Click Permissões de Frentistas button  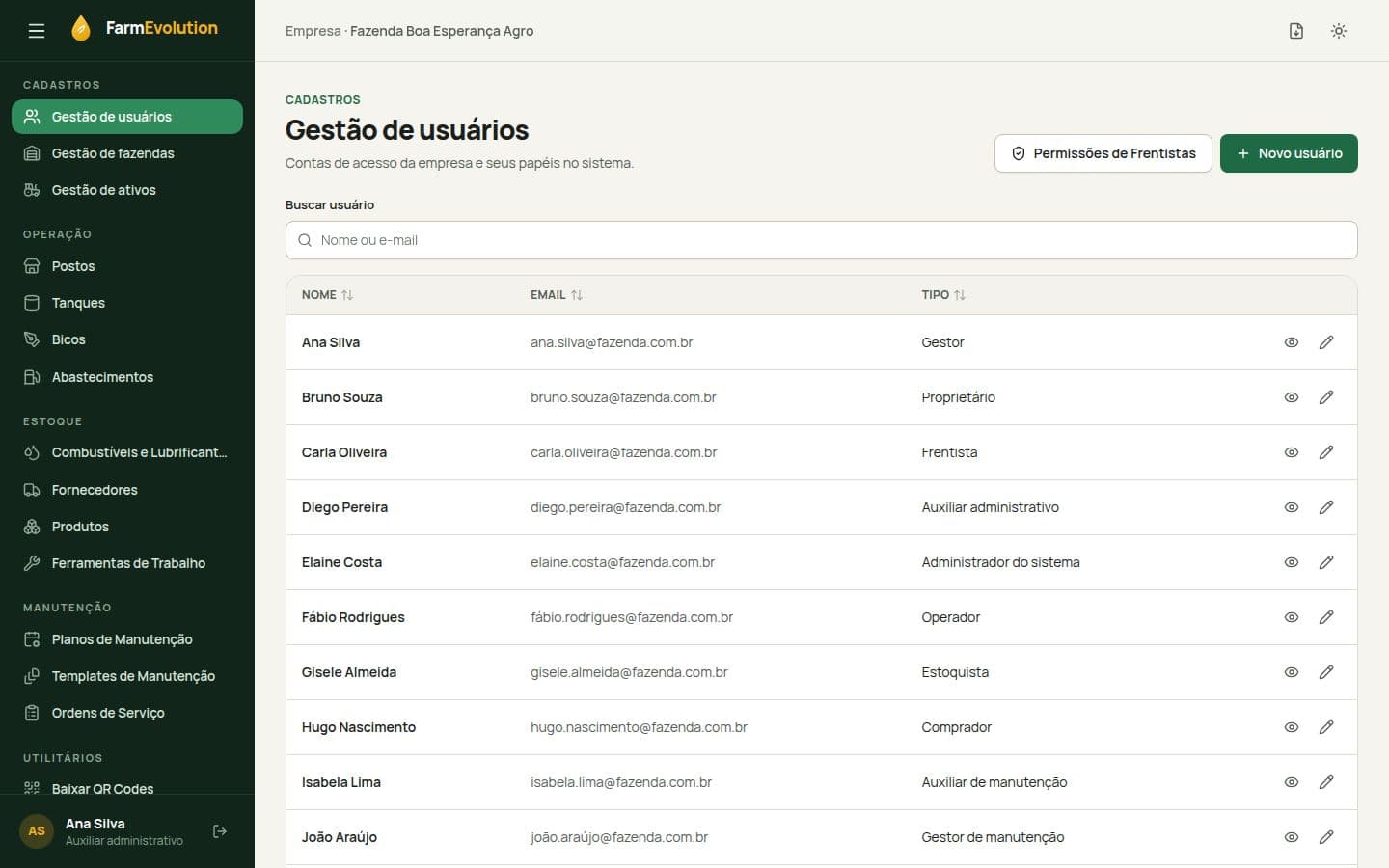point(1103,153)
